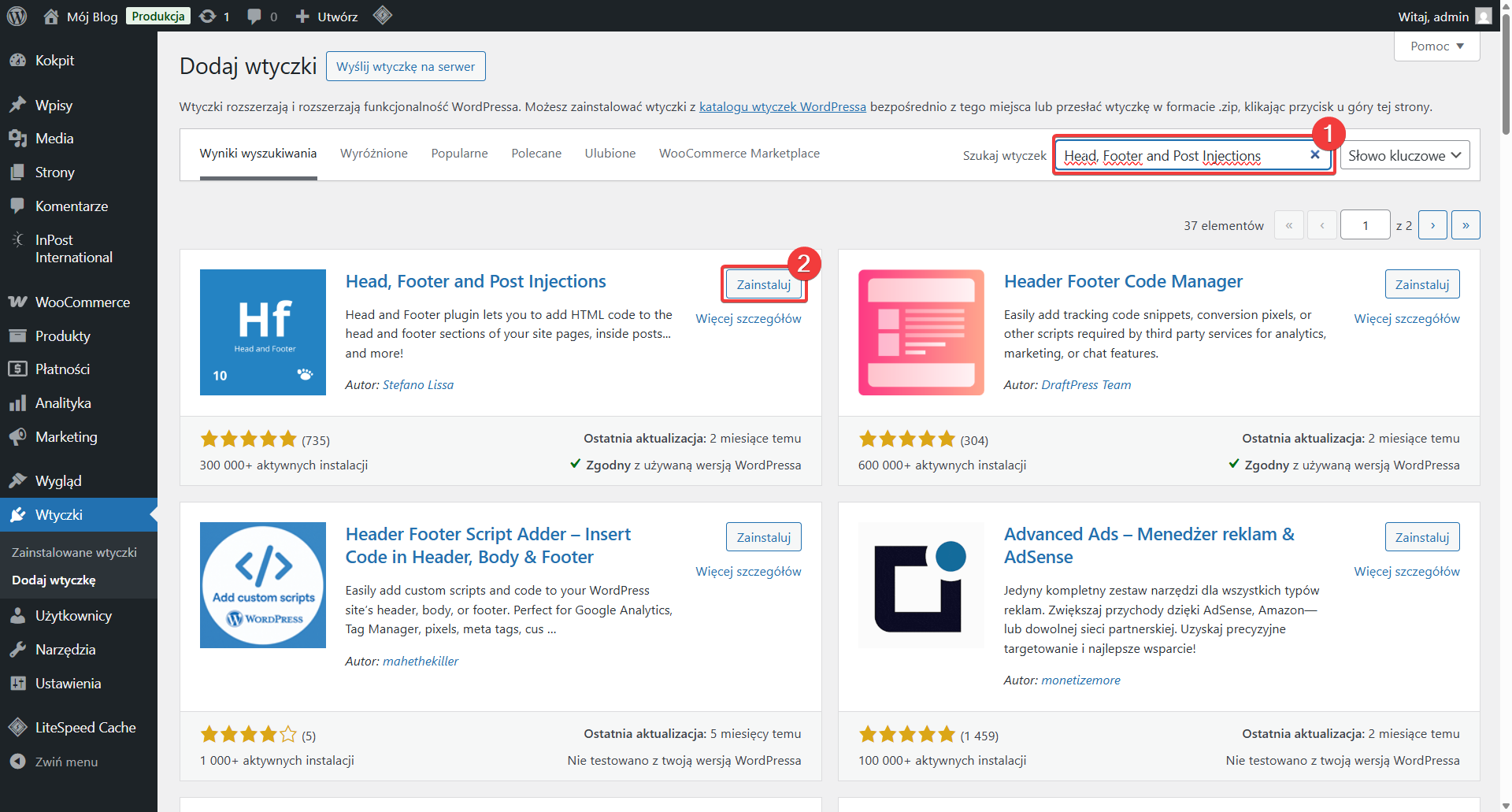View more details for Header Footer Script Adder

(x=748, y=572)
